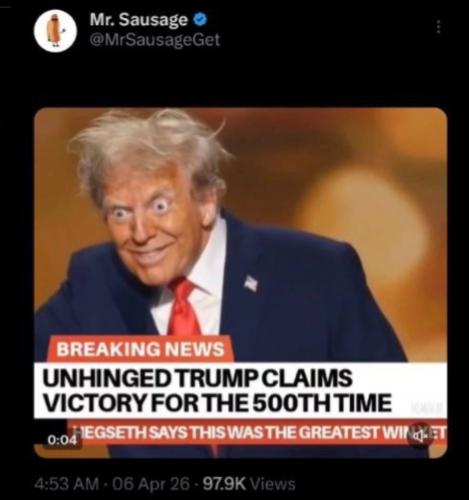Open Mr. Sausage's profile avatar
The image size is (469, 500).
[55, 31]
